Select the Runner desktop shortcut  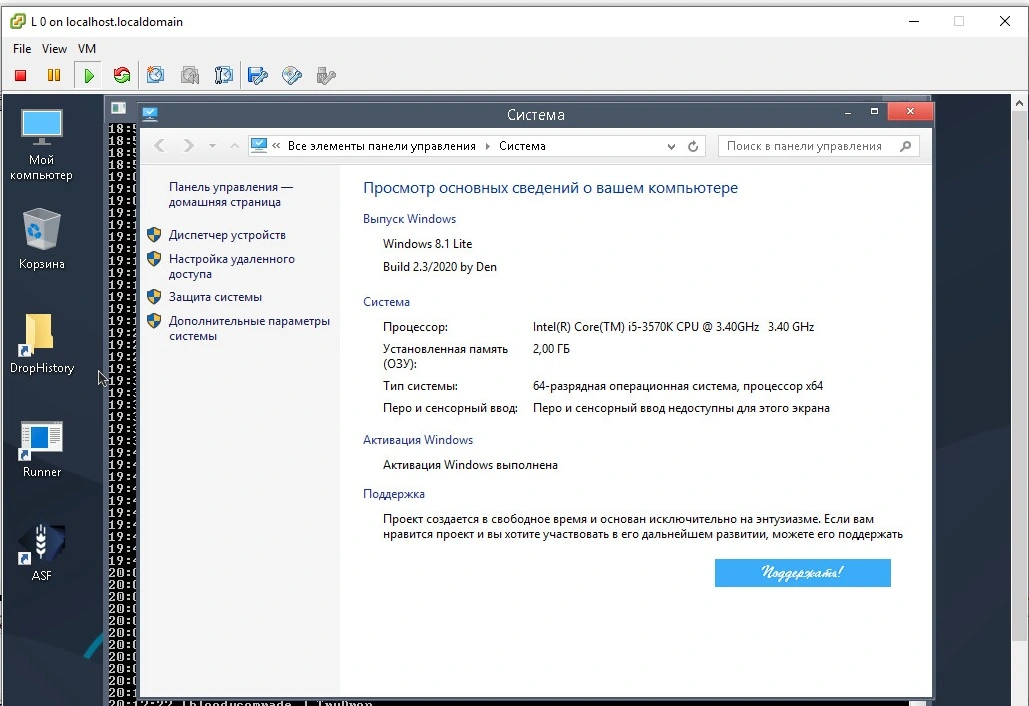pyautogui.click(x=41, y=449)
